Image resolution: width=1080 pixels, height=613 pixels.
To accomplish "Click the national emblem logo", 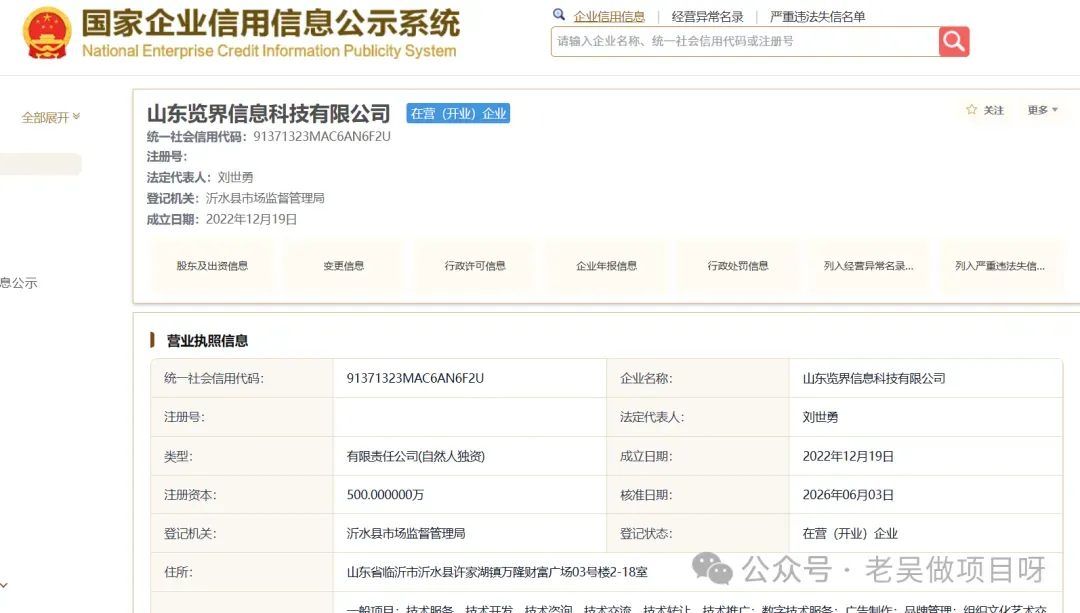I will click(47, 32).
